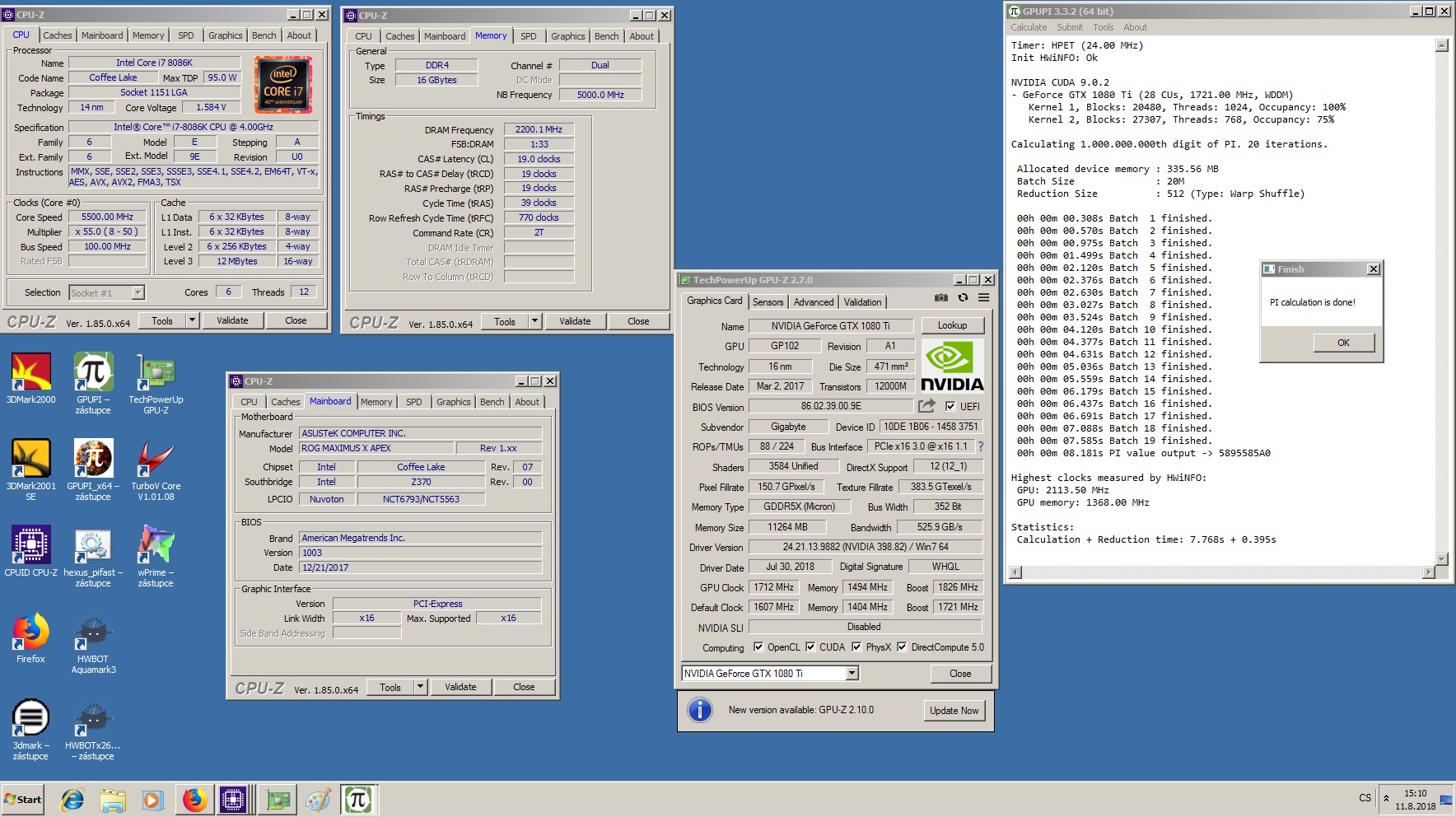Click the Lookup button in GPU-Z

(x=952, y=325)
